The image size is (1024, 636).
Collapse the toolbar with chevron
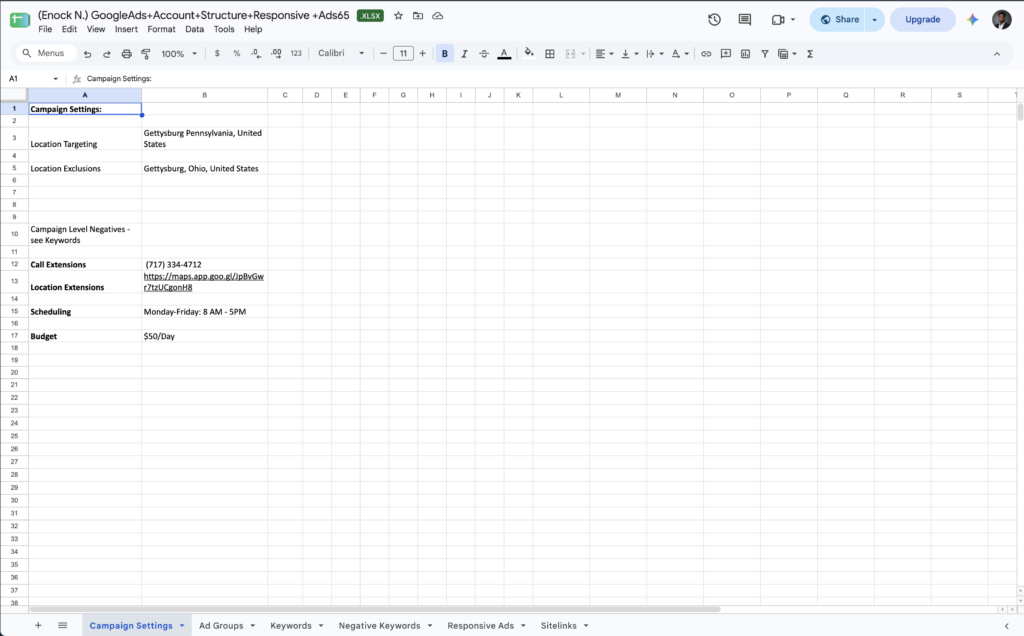[x=997, y=54]
